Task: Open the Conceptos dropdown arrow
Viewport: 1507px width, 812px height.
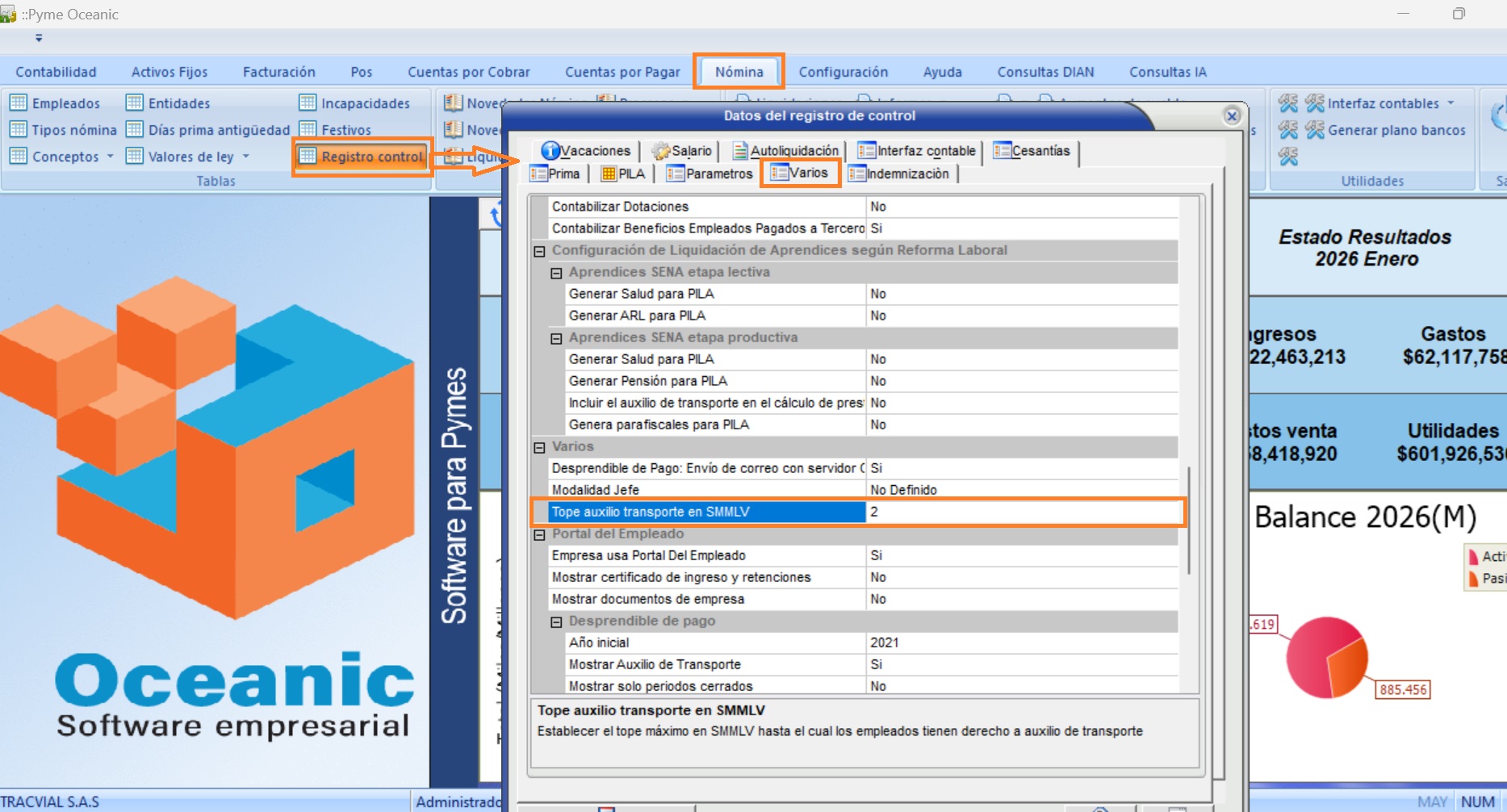Action: point(111,157)
